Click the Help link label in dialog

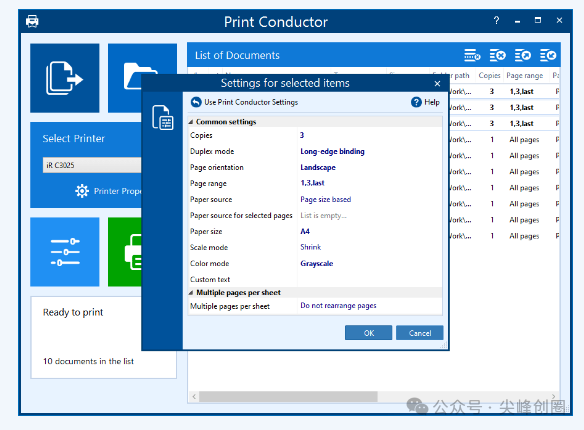tap(432, 102)
